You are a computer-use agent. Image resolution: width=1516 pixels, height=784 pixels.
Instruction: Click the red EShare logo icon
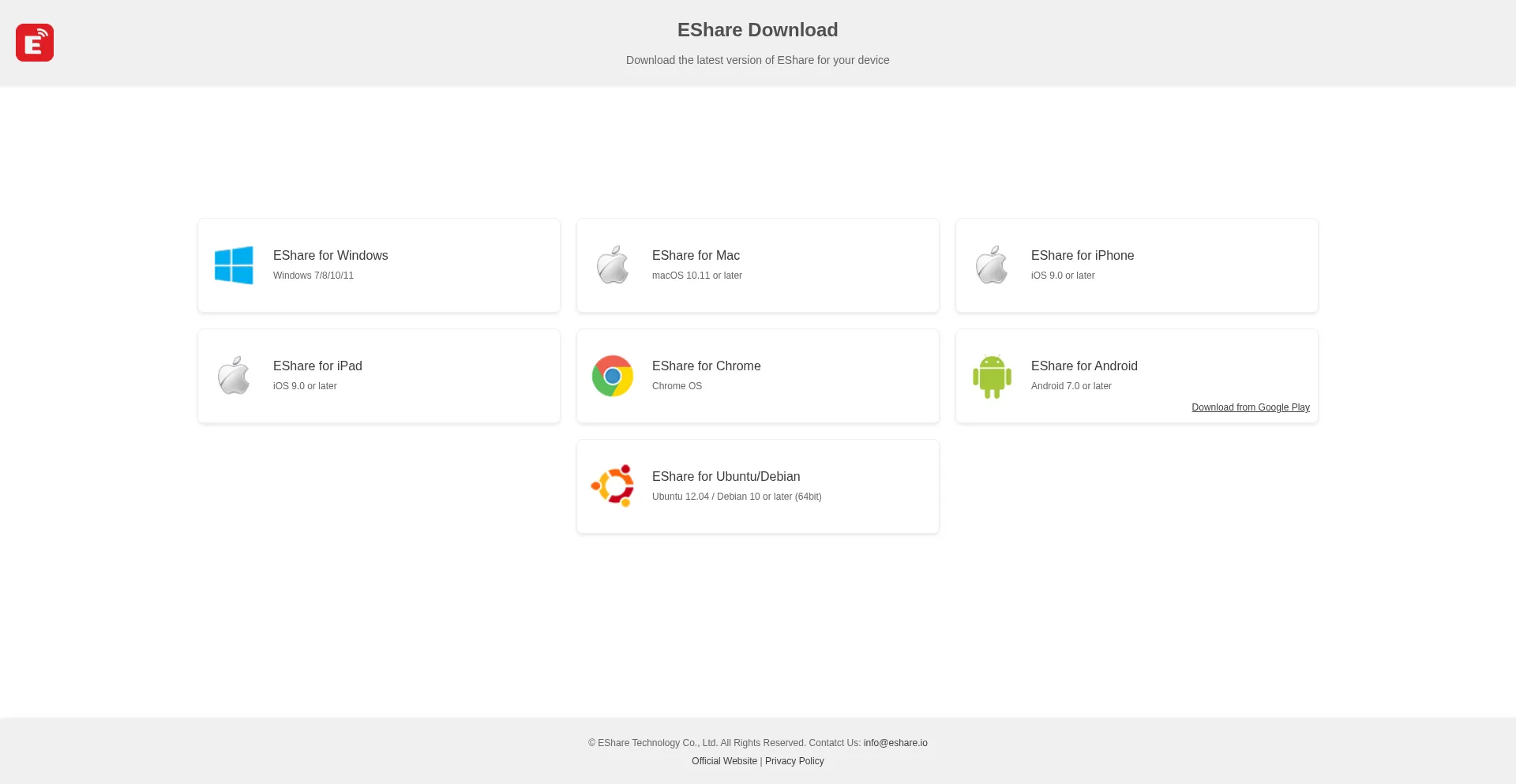click(35, 43)
